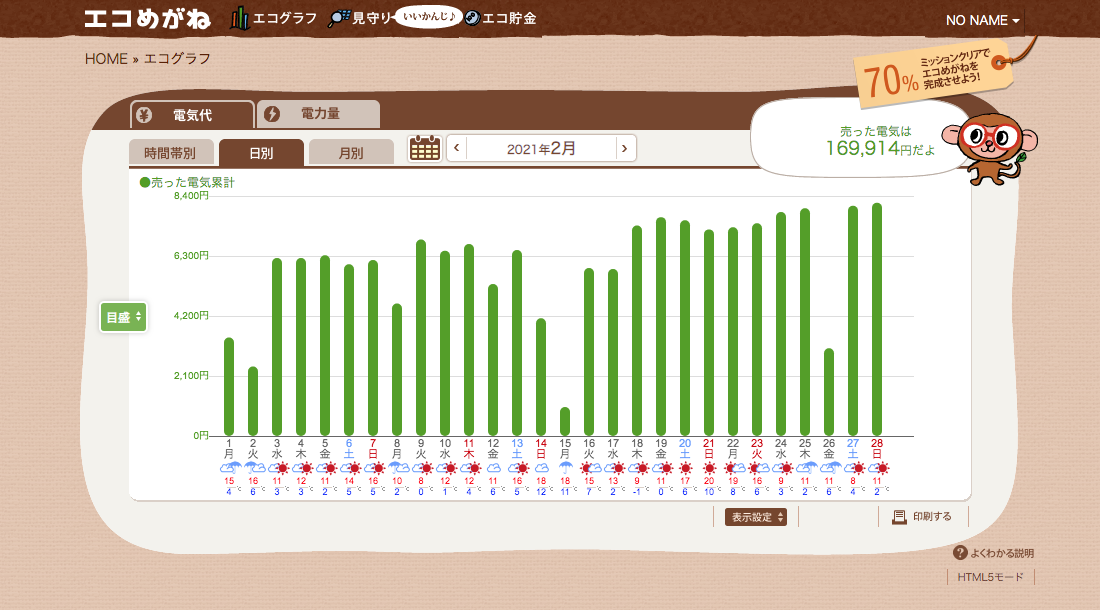
Task: Click the weather icon for day 25
Action: [x=805, y=468]
